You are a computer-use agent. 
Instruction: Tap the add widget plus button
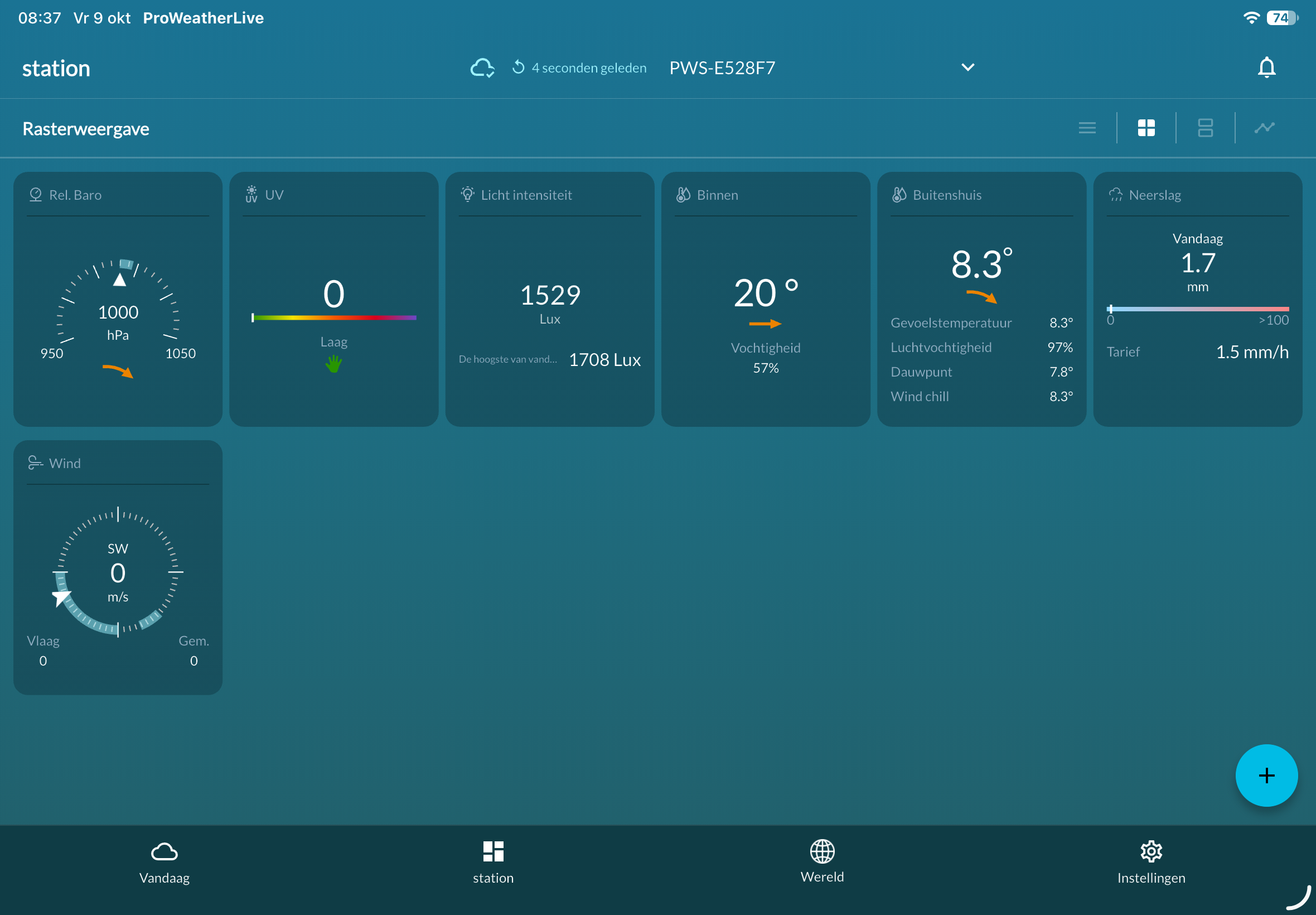pos(1266,776)
